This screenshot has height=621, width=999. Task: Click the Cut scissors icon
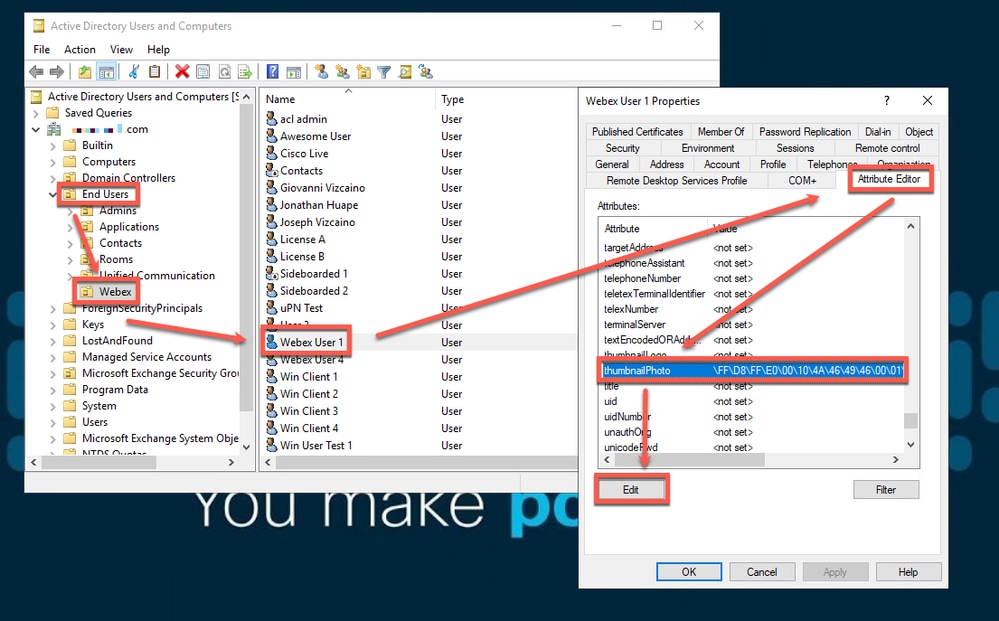point(134,72)
